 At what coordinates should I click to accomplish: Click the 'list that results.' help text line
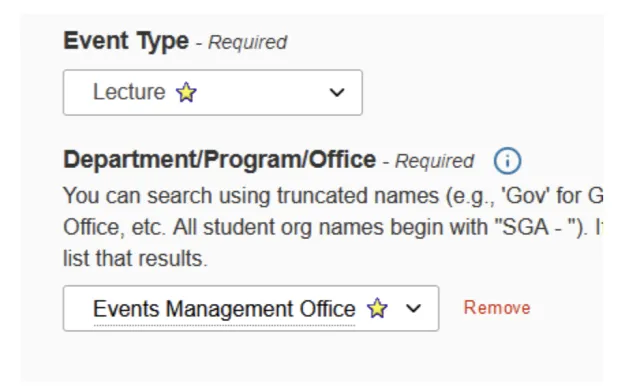136,258
